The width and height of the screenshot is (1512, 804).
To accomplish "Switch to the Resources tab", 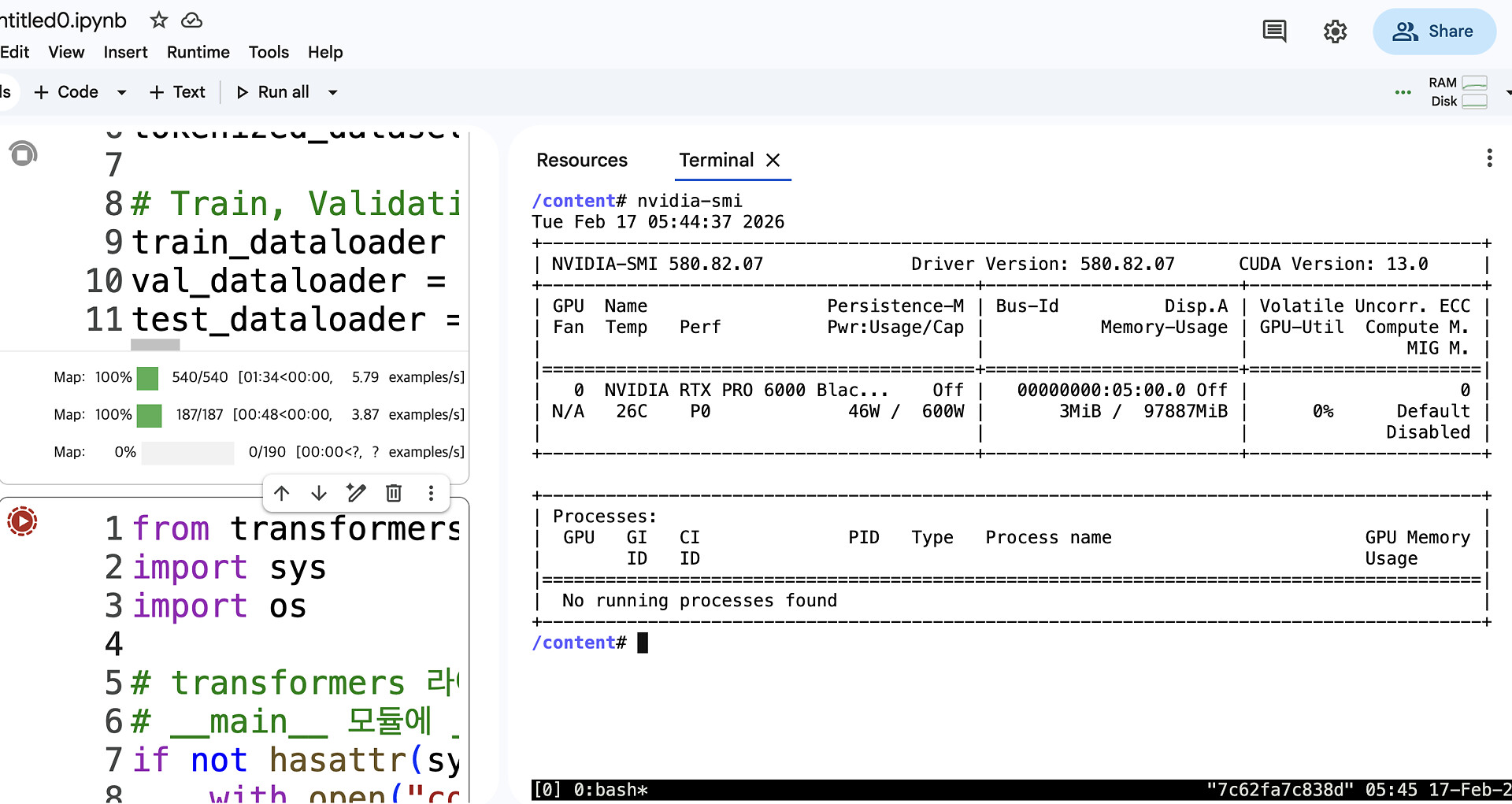I will (x=582, y=161).
